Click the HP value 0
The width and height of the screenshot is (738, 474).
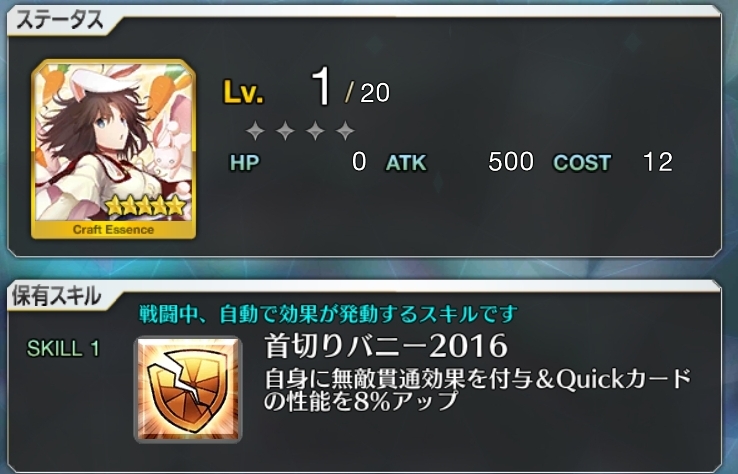click(359, 162)
